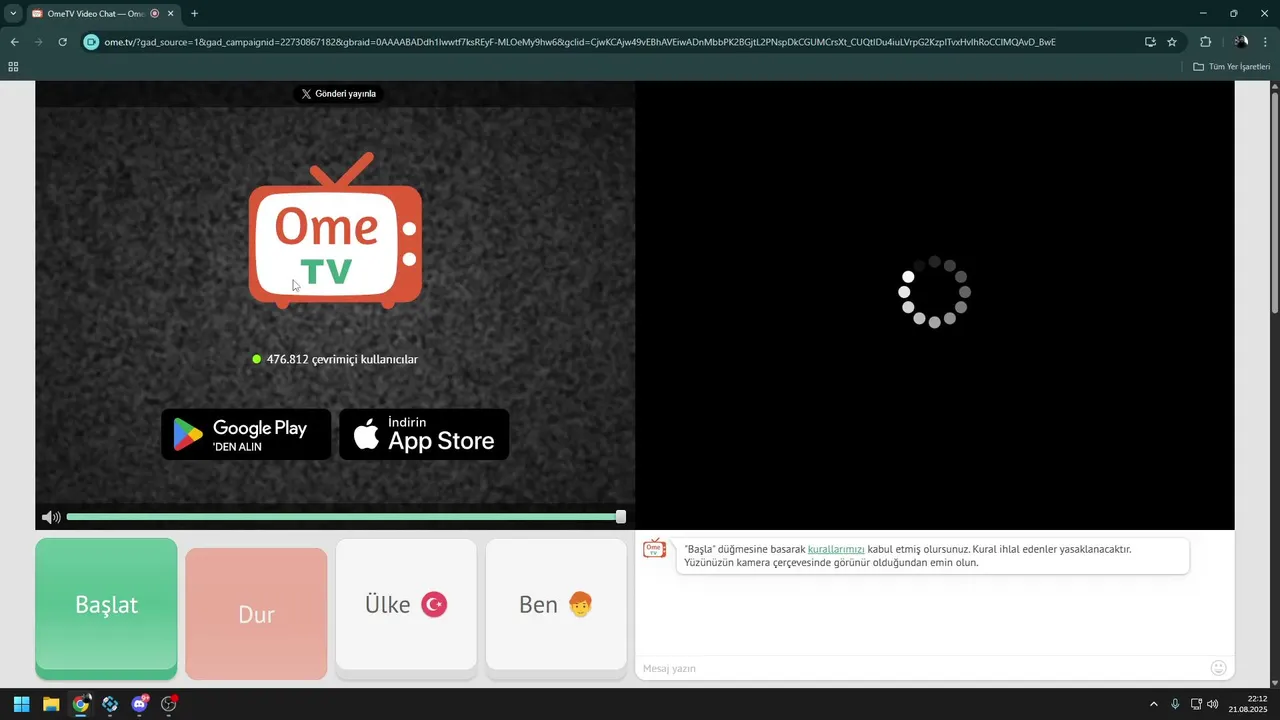Open Google Play download badge
The width and height of the screenshot is (1280, 720).
(246, 434)
